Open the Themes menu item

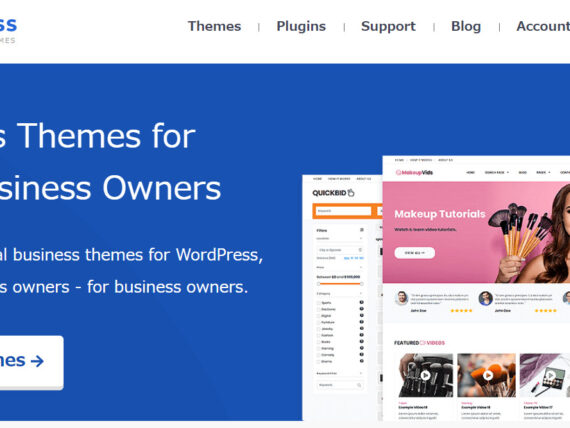214,26
